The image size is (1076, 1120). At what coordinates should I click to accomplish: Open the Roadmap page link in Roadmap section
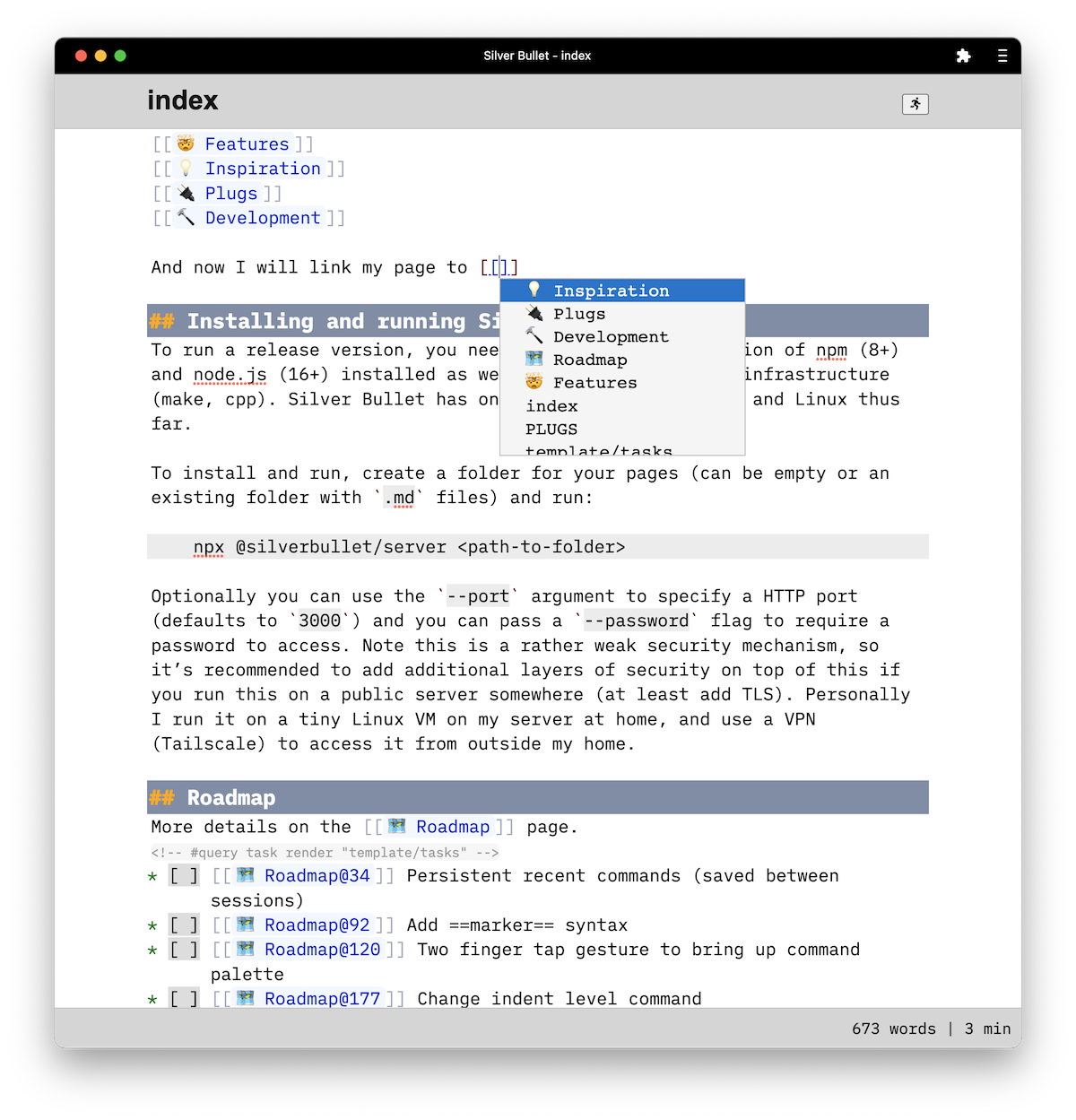coord(453,827)
